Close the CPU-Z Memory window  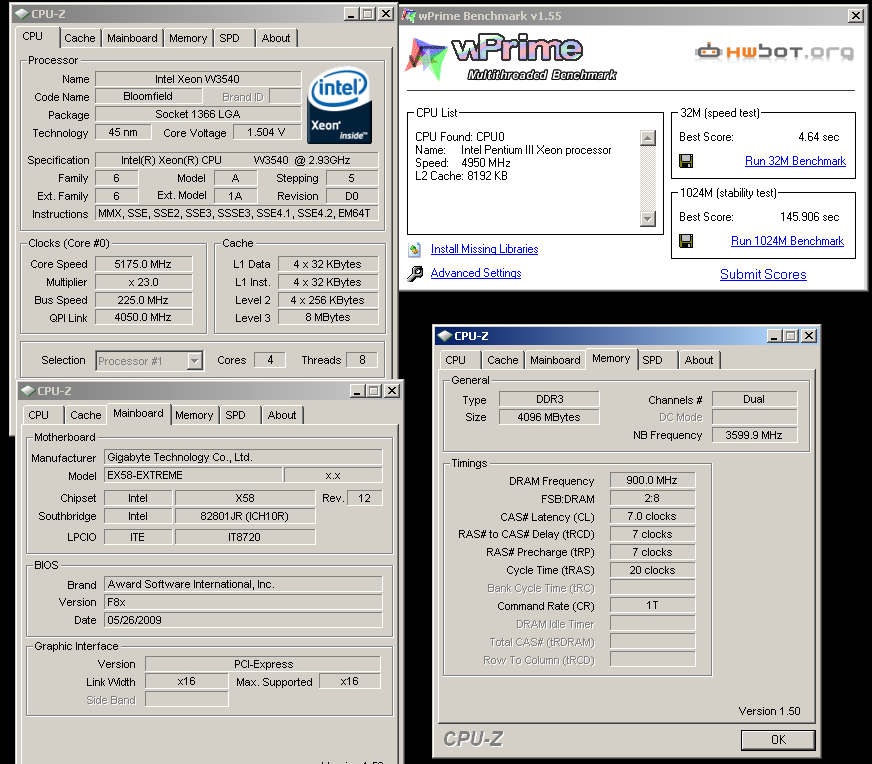809,336
